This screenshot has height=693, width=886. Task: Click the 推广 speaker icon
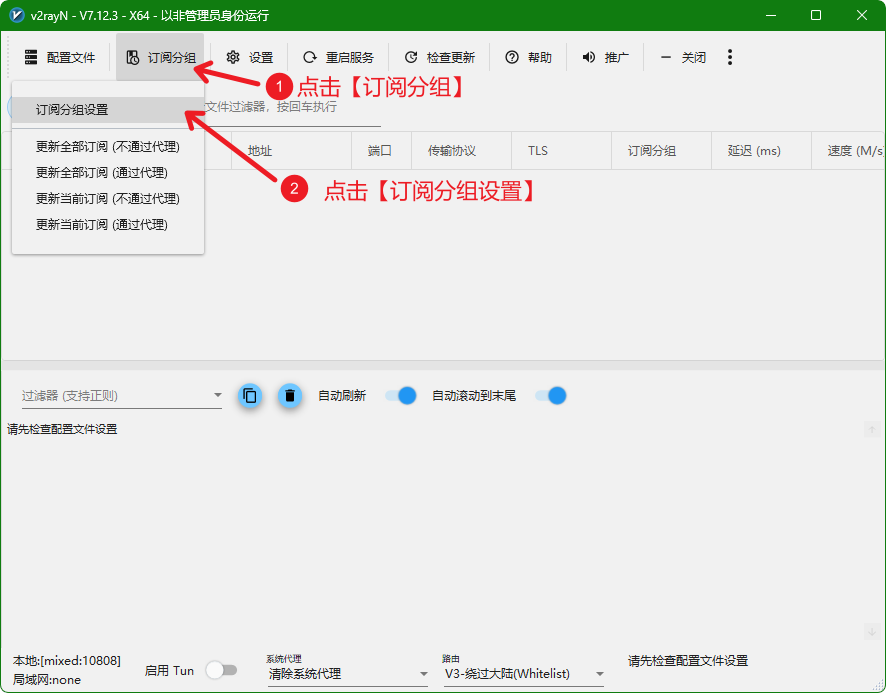point(589,57)
